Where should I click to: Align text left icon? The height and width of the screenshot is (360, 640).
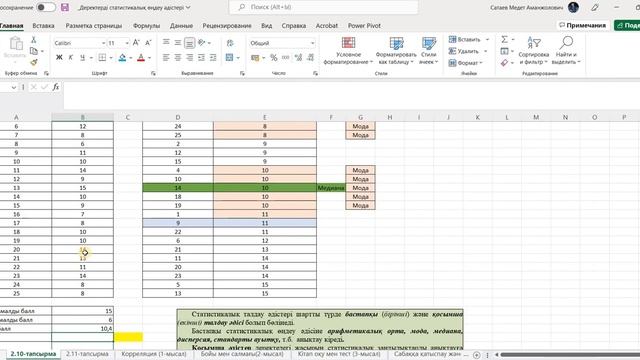166,58
